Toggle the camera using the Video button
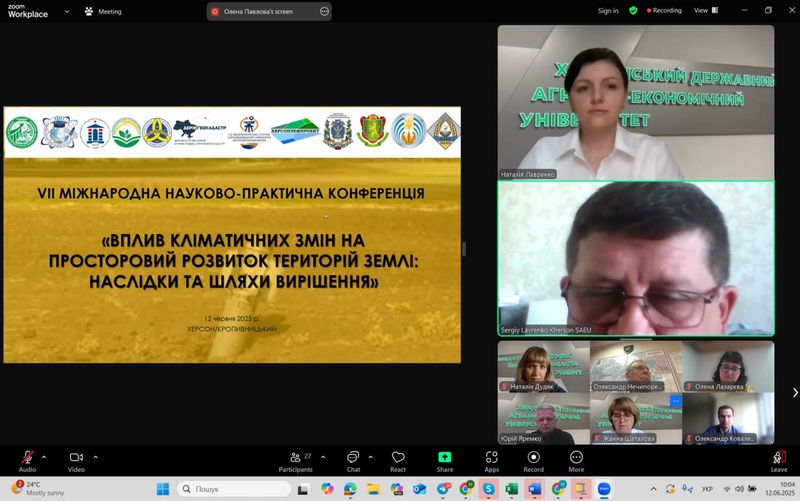 click(76, 459)
